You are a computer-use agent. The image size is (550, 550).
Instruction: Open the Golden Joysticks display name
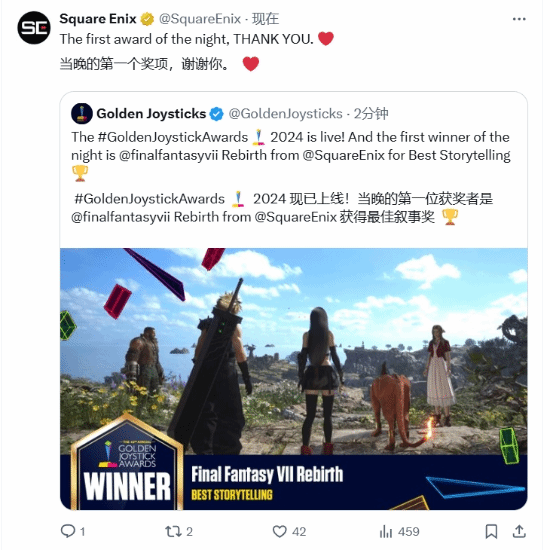151,114
